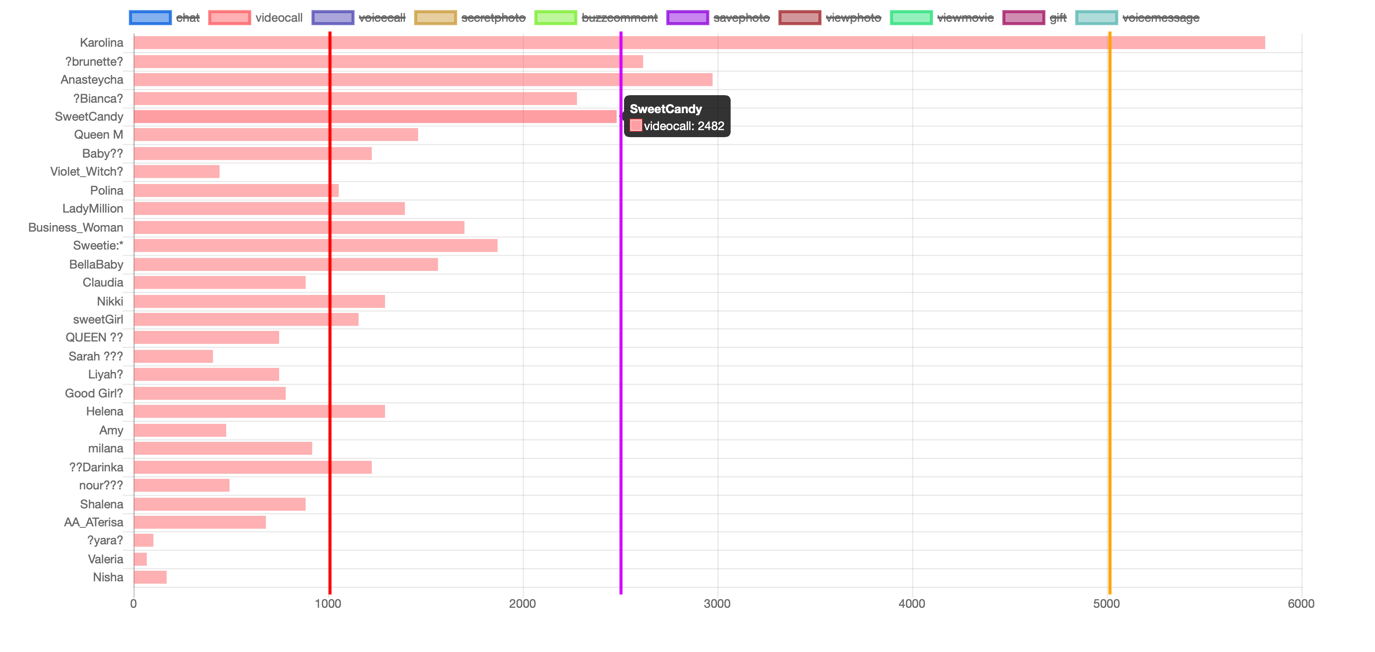Click the pink videocall color box
Screen dimensions: 1375x652
point(230,17)
